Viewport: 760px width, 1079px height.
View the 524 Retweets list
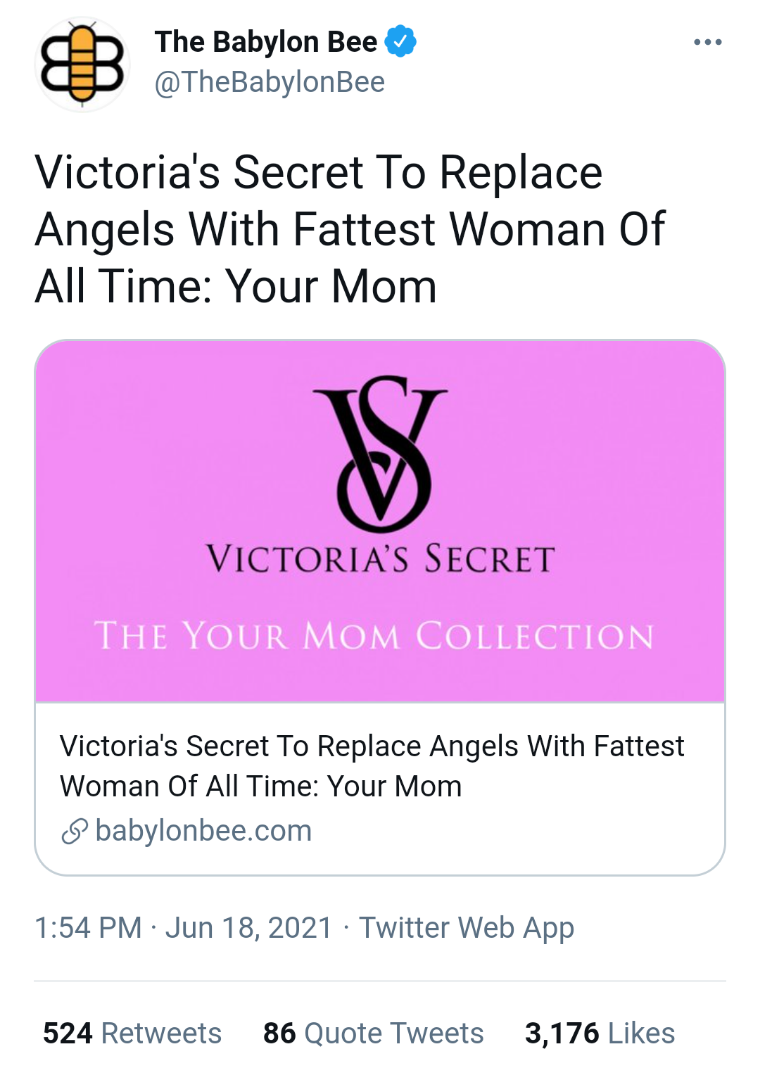pyautogui.click(x=132, y=1033)
